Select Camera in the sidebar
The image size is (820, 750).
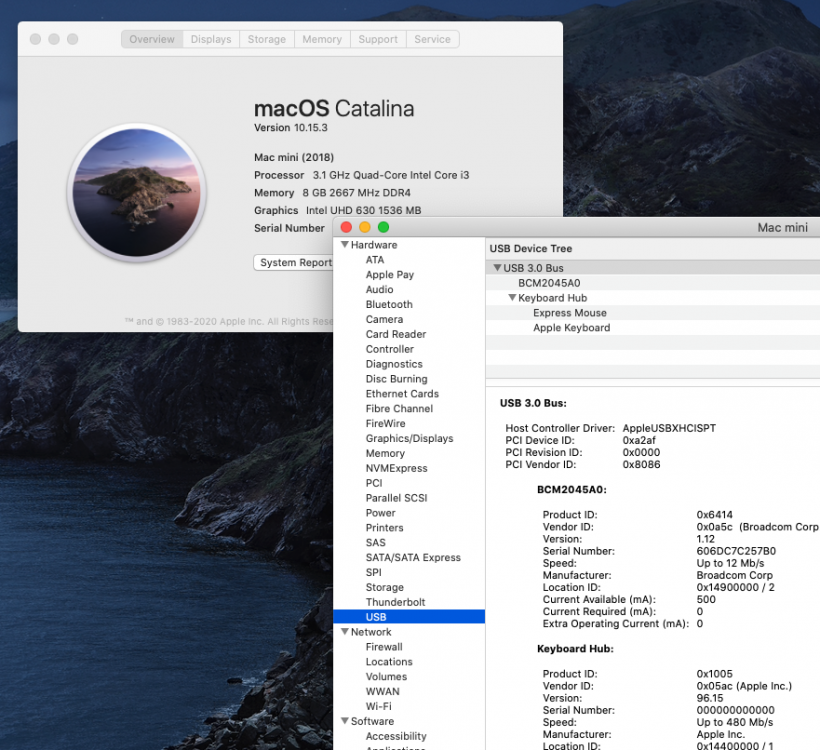[384, 320]
